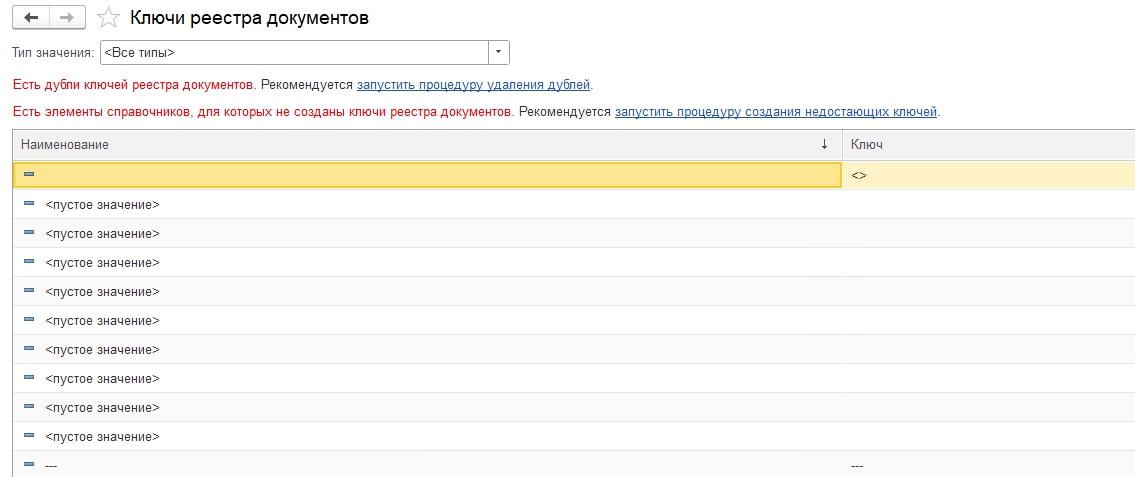Click the forward navigation arrow button
This screenshot has width=1135, height=477.
pyautogui.click(x=67, y=18)
